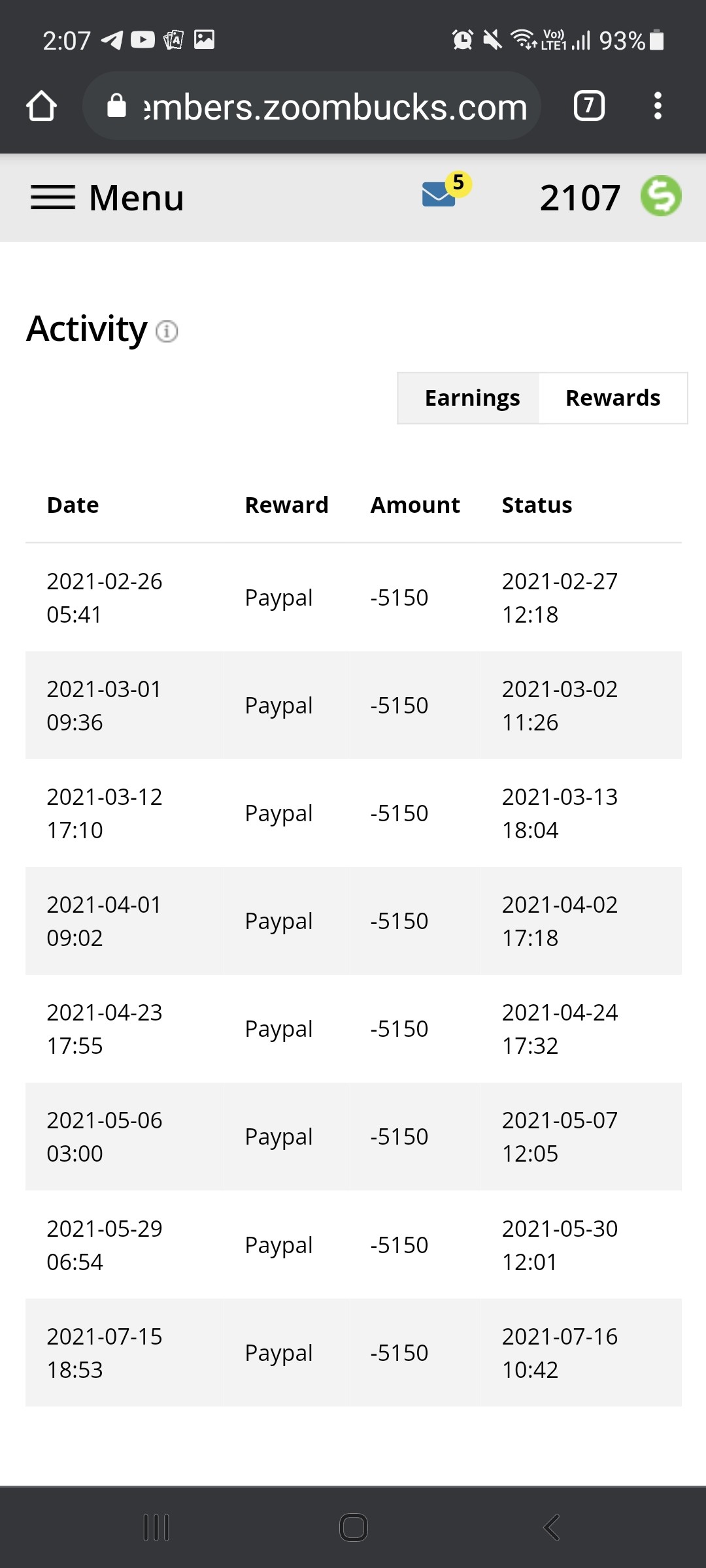The height and width of the screenshot is (1568, 706).
Task: Tap the browser home icon
Action: coord(41,106)
